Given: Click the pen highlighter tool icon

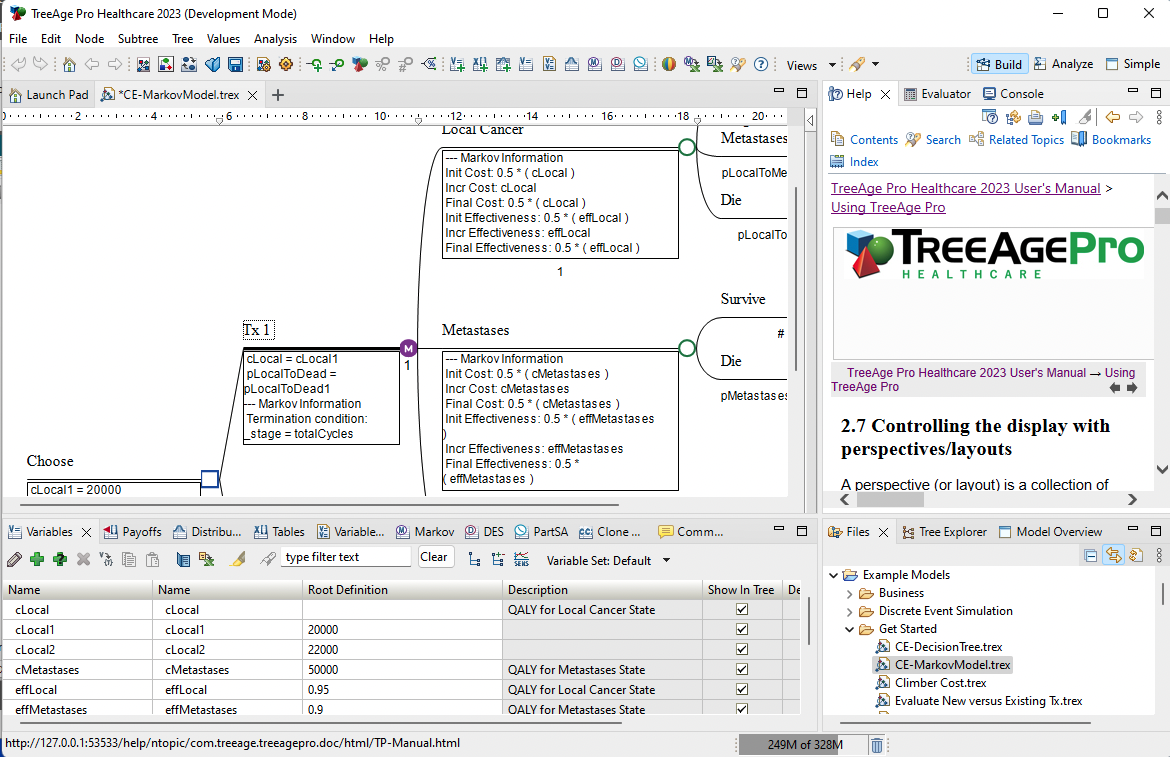Looking at the screenshot, I should [857, 65].
